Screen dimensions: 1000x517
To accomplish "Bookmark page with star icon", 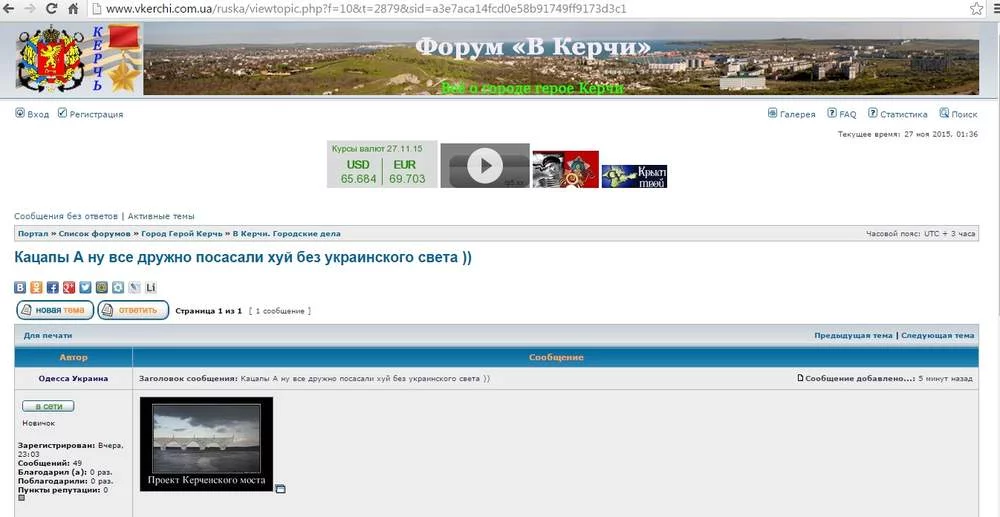I will pyautogui.click(x=976, y=9).
